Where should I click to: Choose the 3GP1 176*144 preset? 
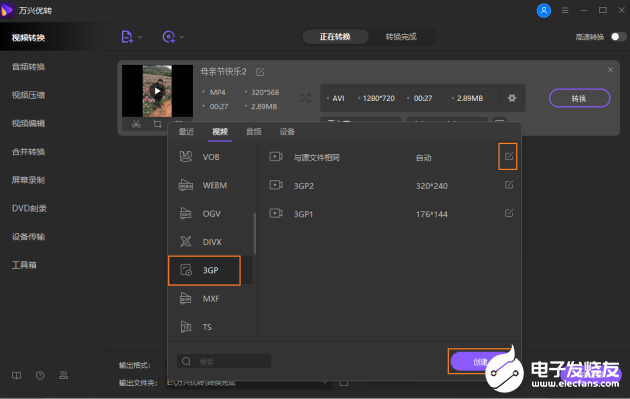click(388, 214)
